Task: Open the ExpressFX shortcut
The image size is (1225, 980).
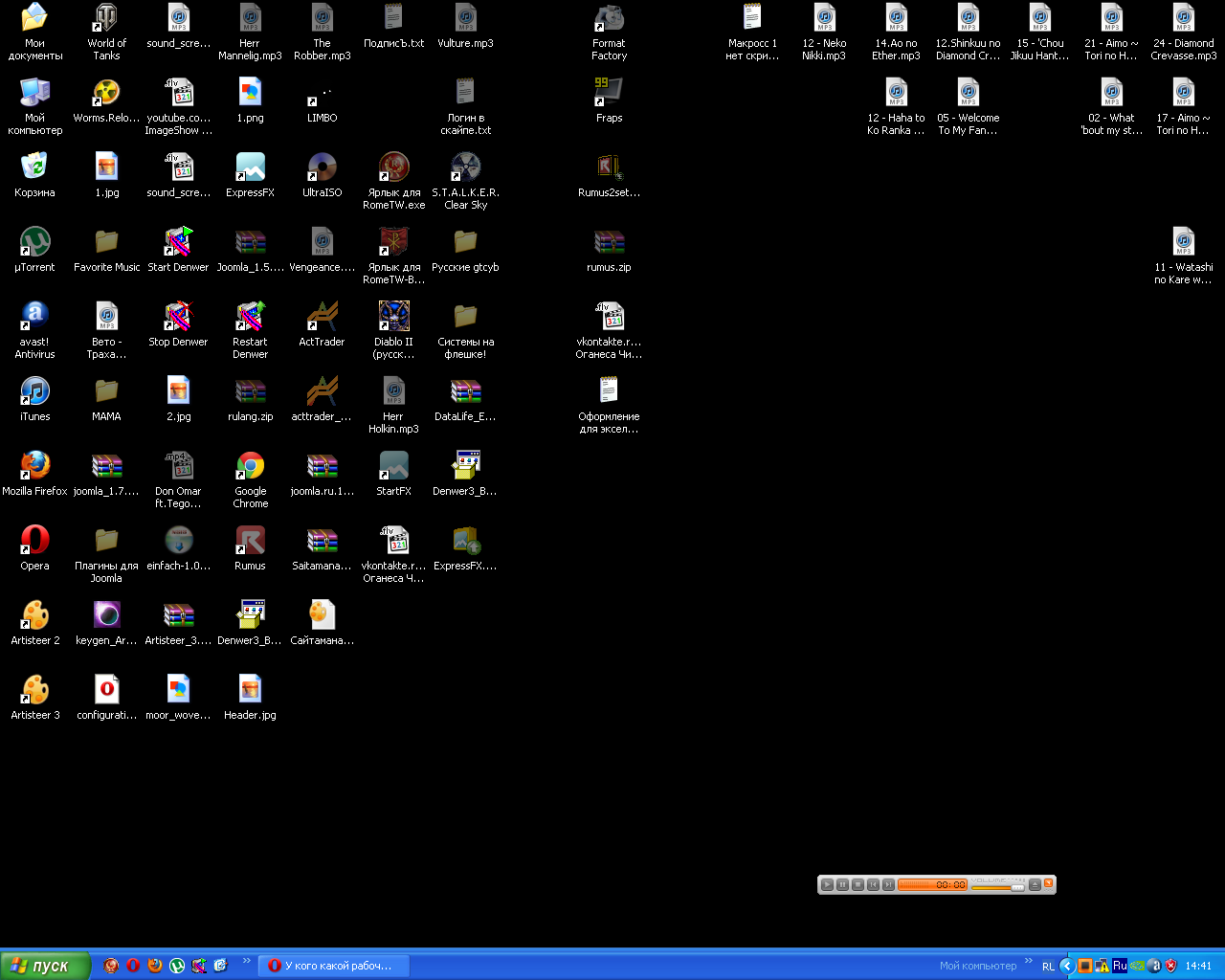Action: [x=250, y=174]
